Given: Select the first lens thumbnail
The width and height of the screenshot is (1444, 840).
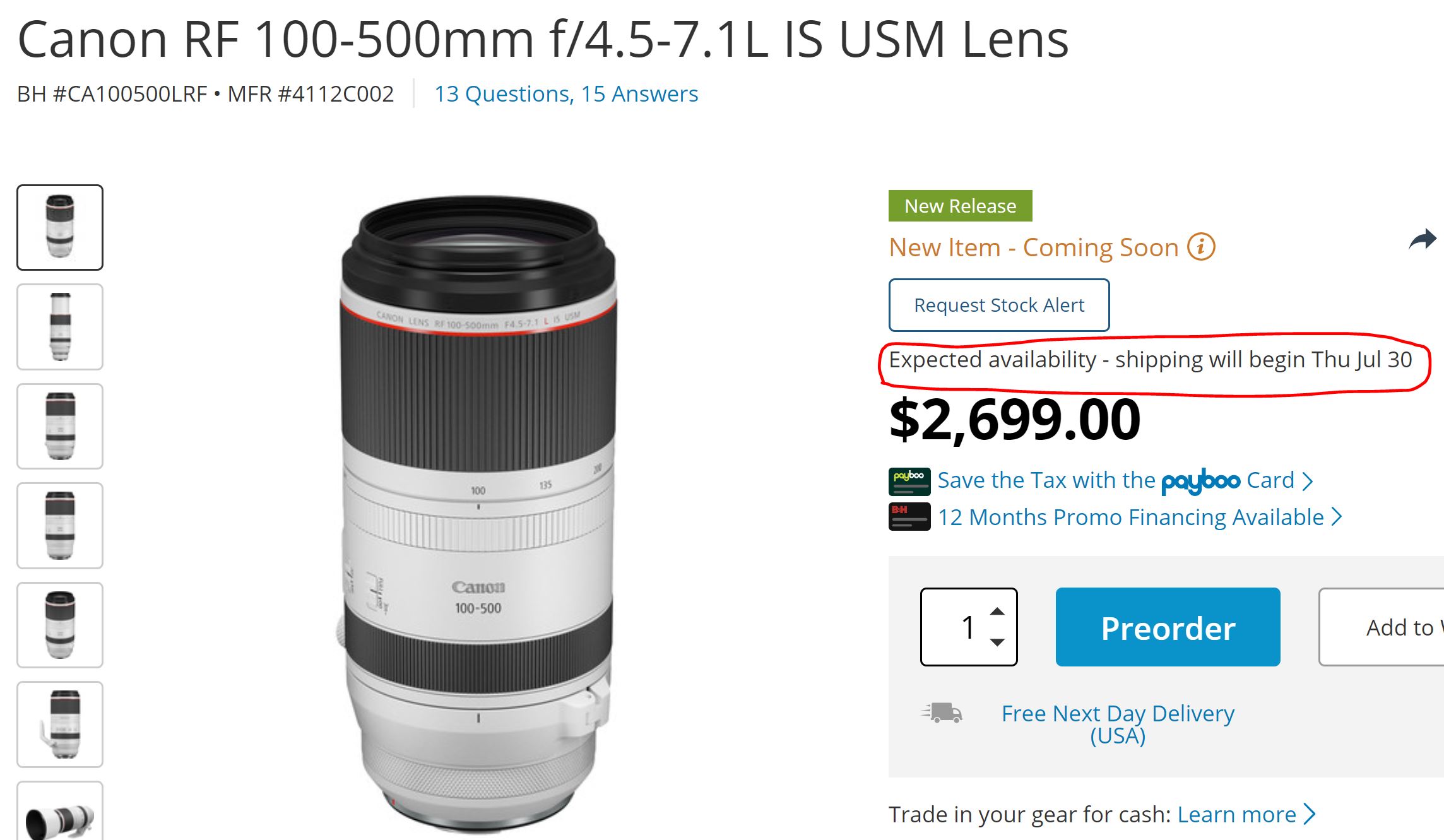Looking at the screenshot, I should pyautogui.click(x=60, y=227).
